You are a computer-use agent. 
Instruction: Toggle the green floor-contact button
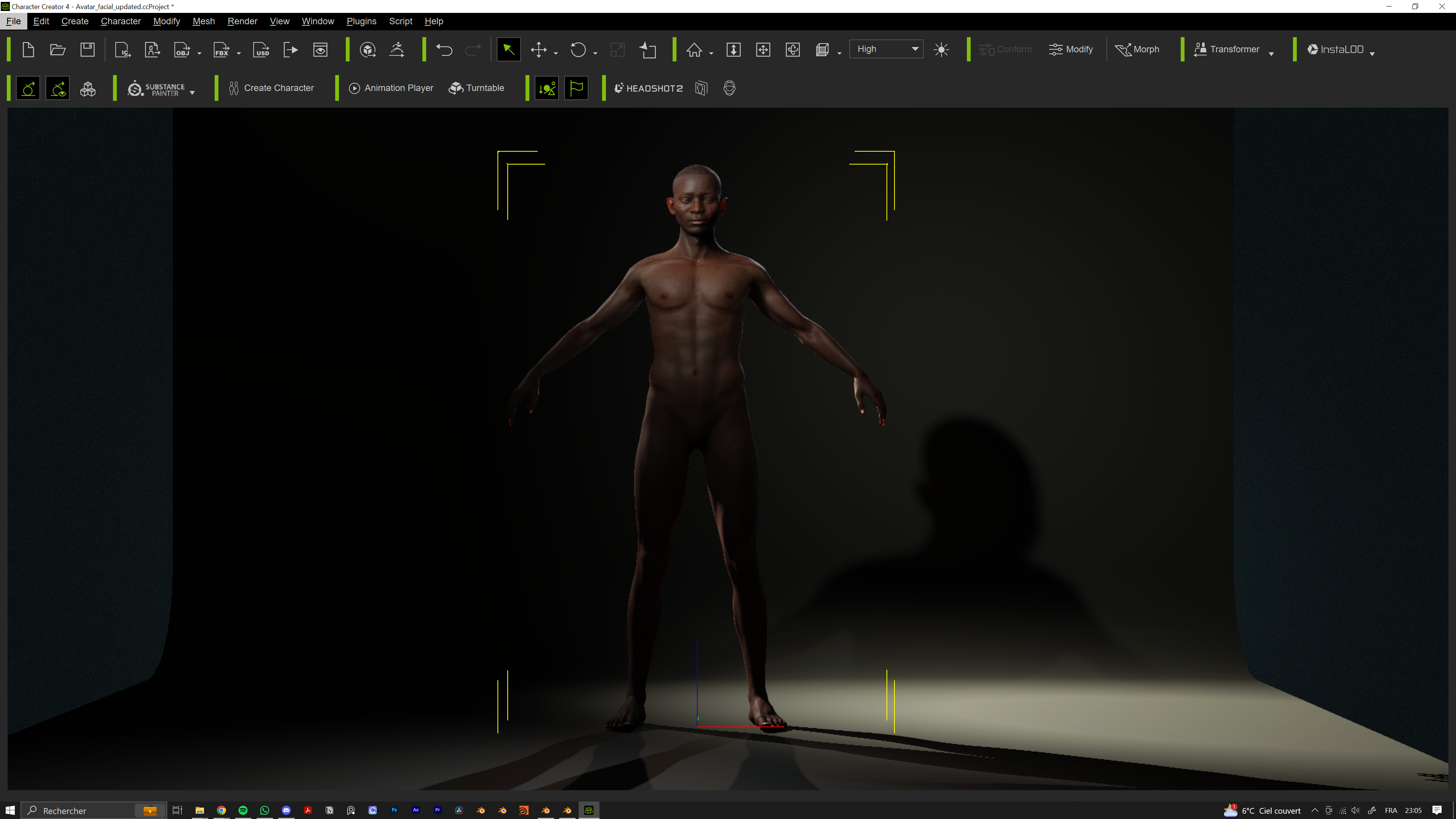click(x=546, y=88)
